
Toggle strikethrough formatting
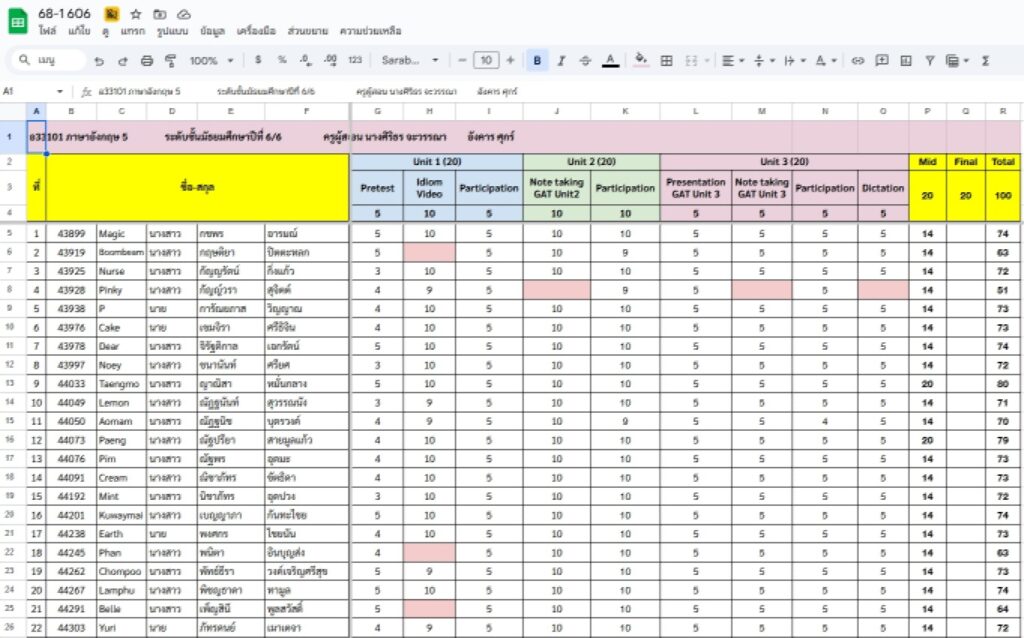click(x=585, y=61)
